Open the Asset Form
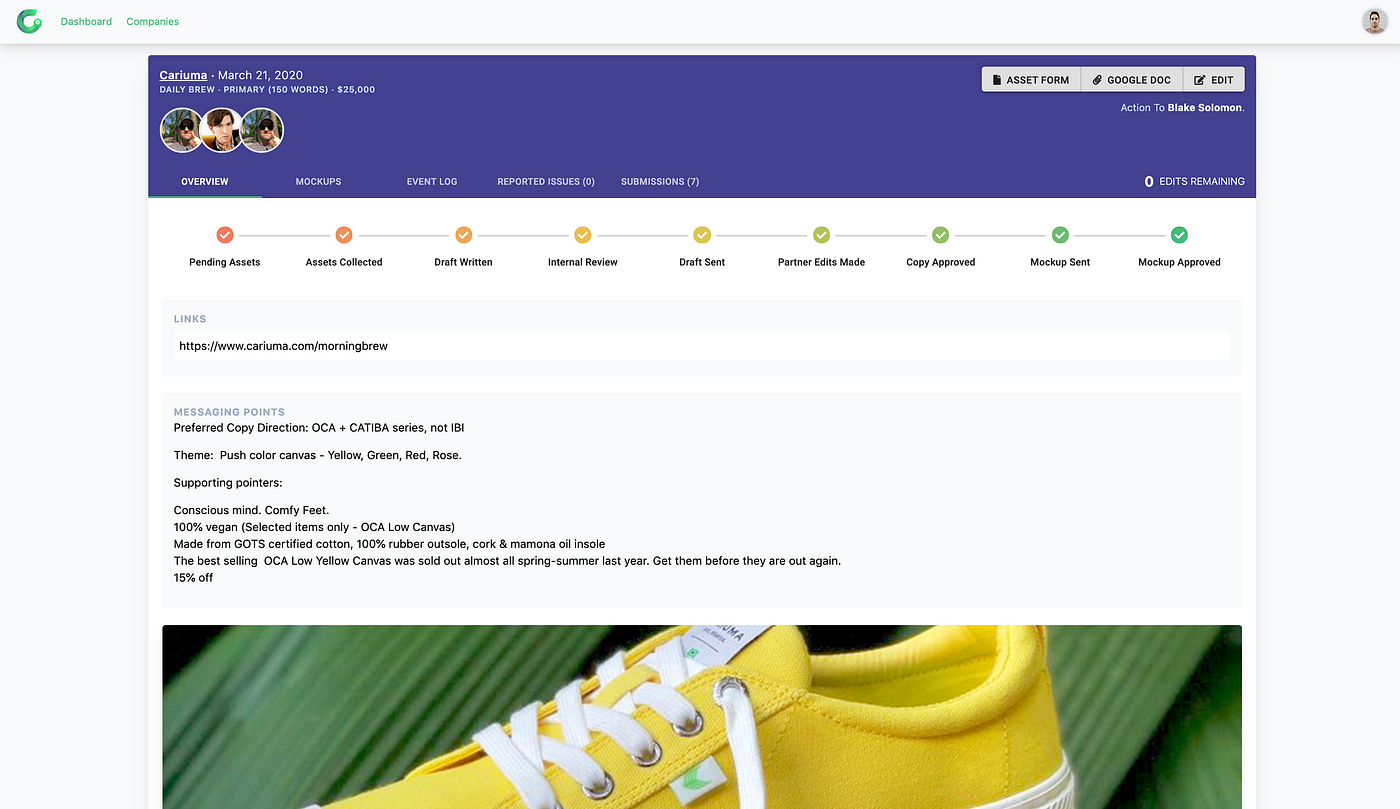 click(x=1031, y=80)
